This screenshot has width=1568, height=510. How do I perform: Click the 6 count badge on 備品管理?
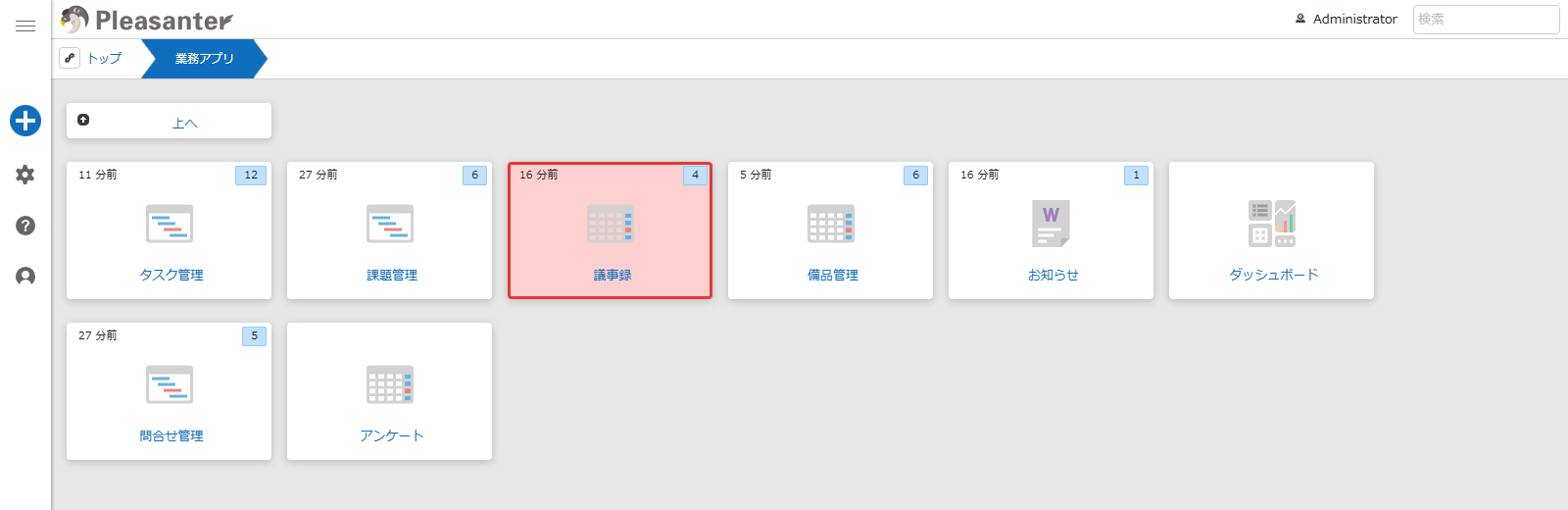click(x=915, y=175)
